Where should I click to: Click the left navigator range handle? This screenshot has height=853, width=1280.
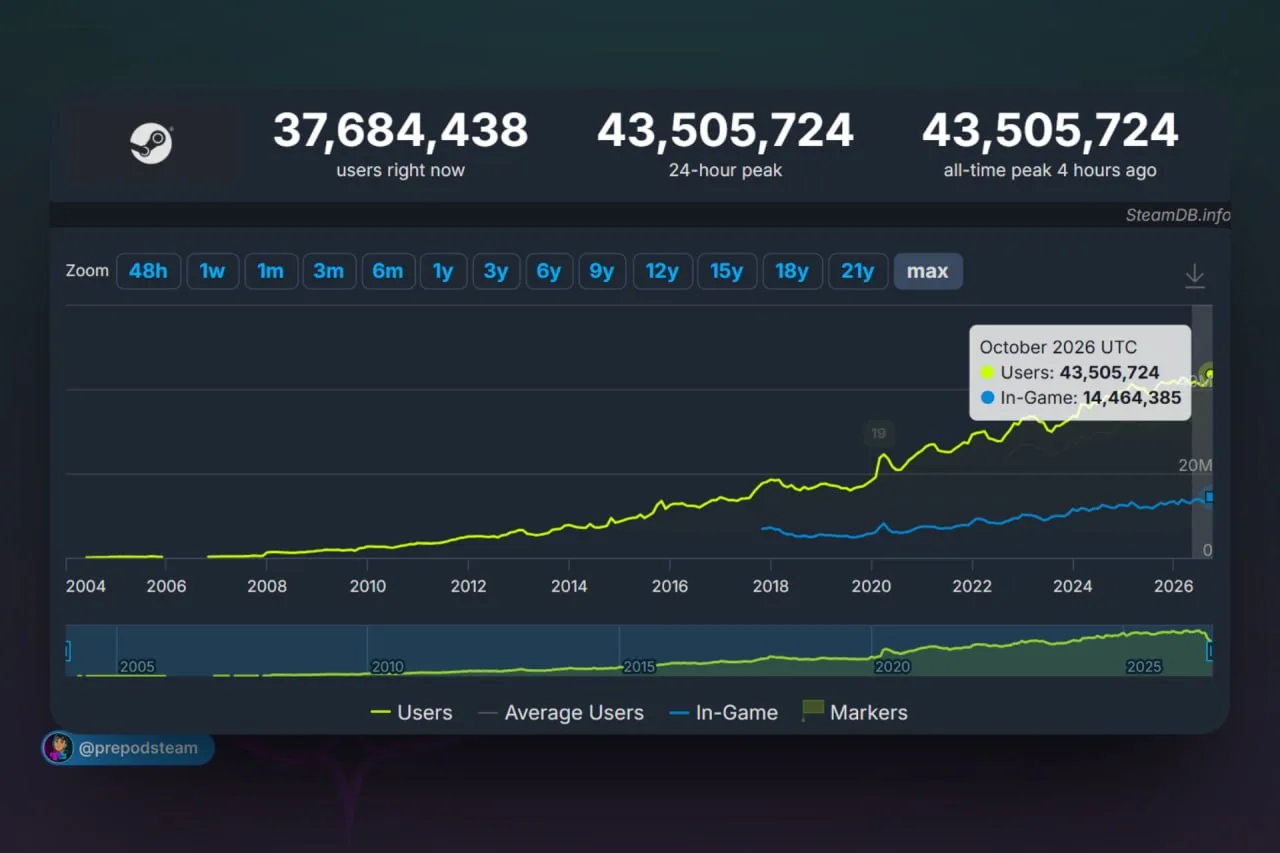[x=67, y=651]
